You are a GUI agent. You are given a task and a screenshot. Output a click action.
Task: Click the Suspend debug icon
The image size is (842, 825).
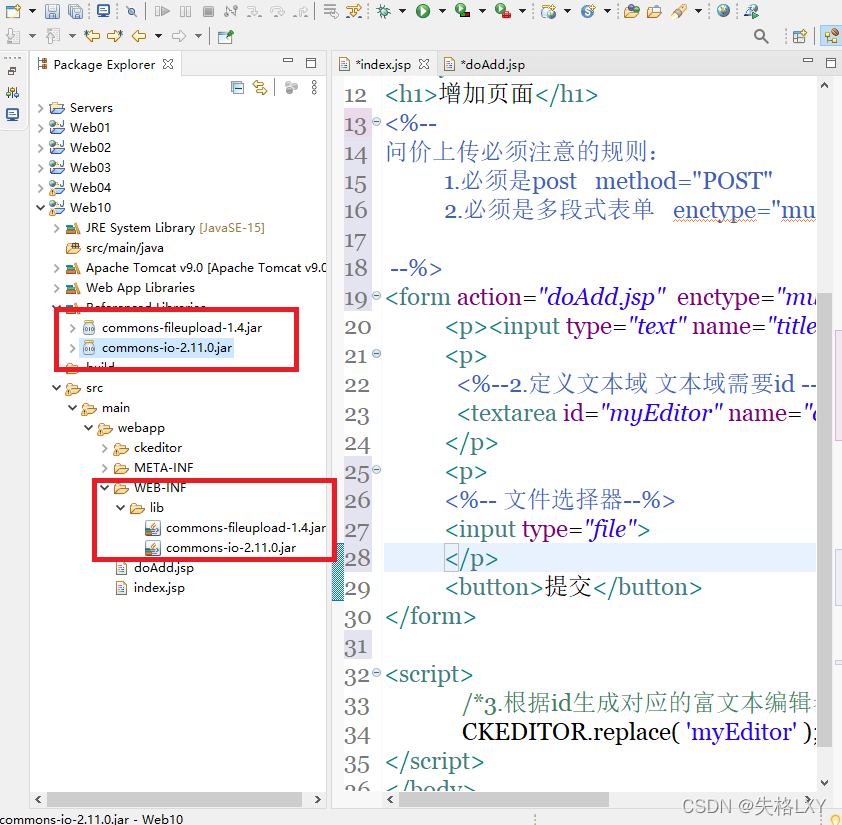[x=185, y=11]
